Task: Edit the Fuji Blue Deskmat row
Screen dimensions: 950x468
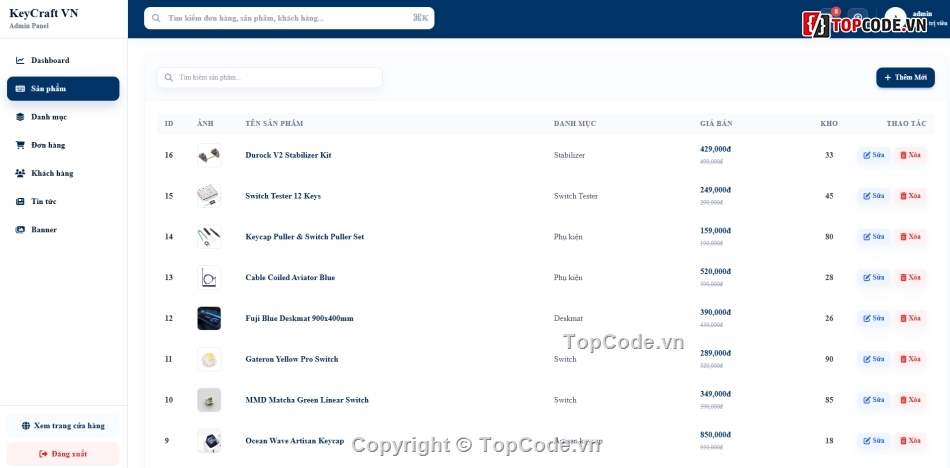Action: (874, 318)
